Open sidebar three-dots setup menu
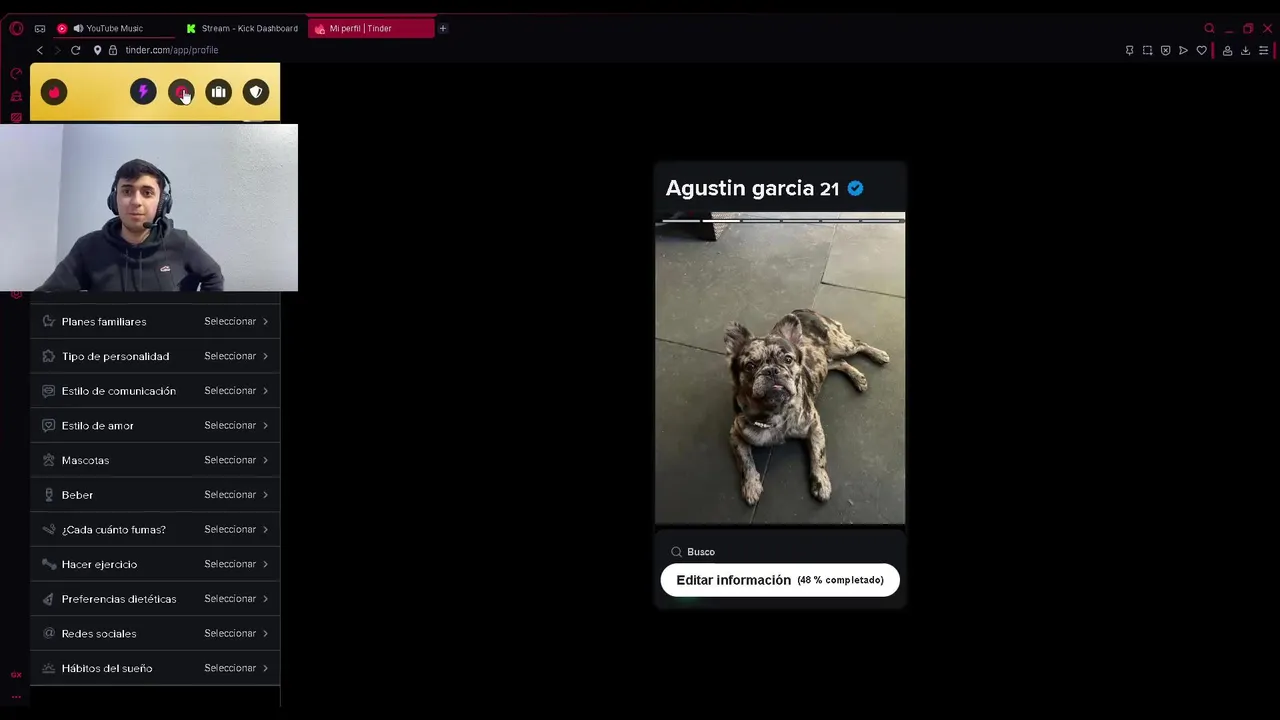This screenshot has width=1280, height=720. coord(16,696)
